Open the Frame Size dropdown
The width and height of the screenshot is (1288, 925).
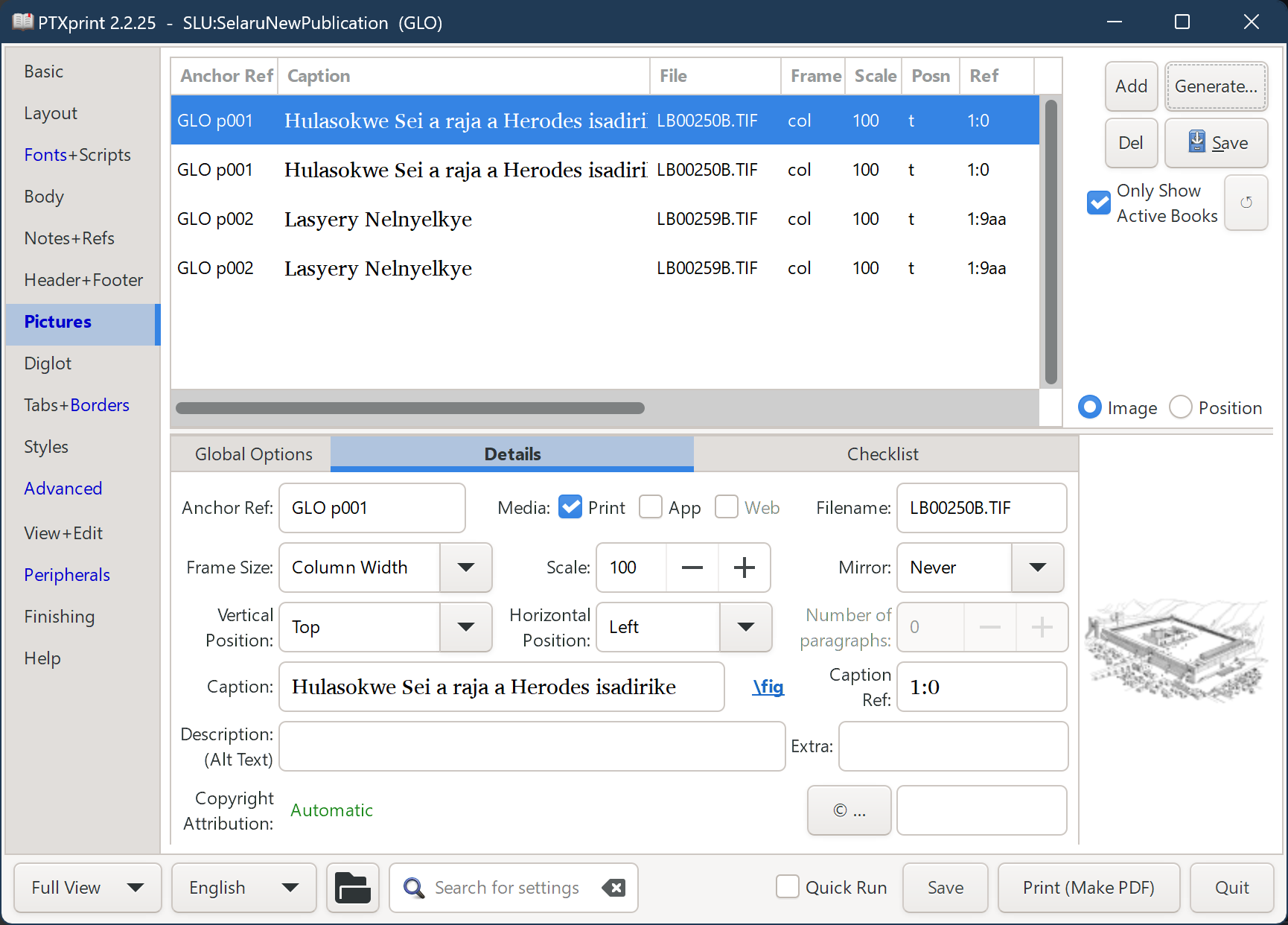pyautogui.click(x=466, y=568)
